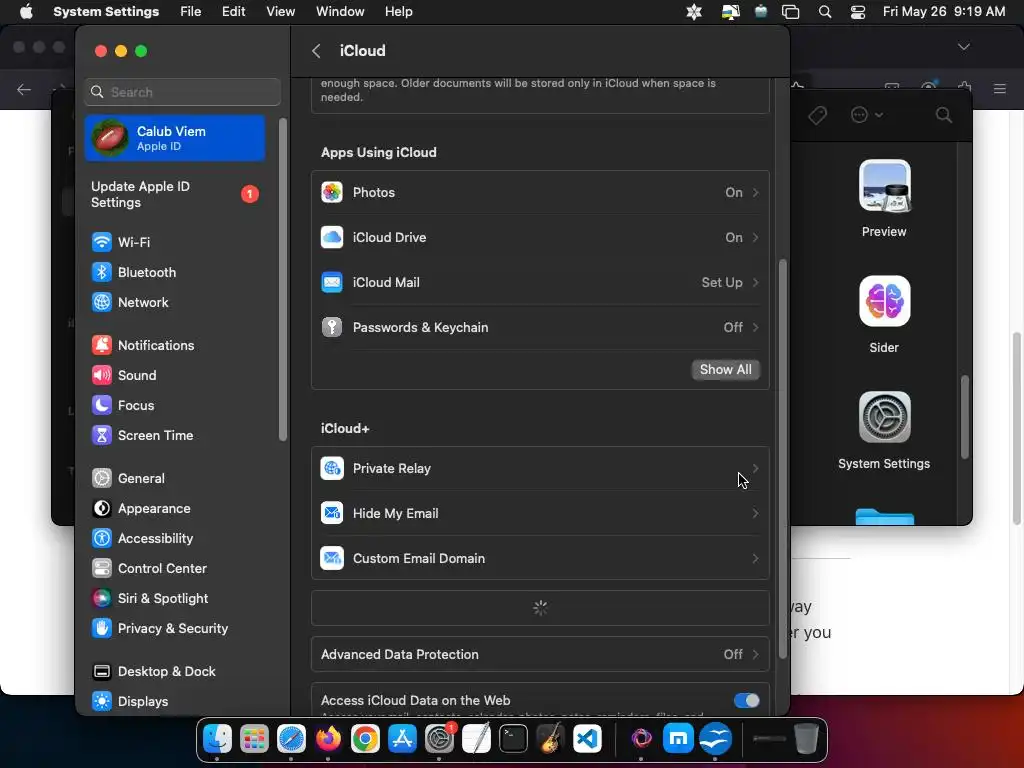
Task: Open Network settings in sidebar
Action: (175, 302)
